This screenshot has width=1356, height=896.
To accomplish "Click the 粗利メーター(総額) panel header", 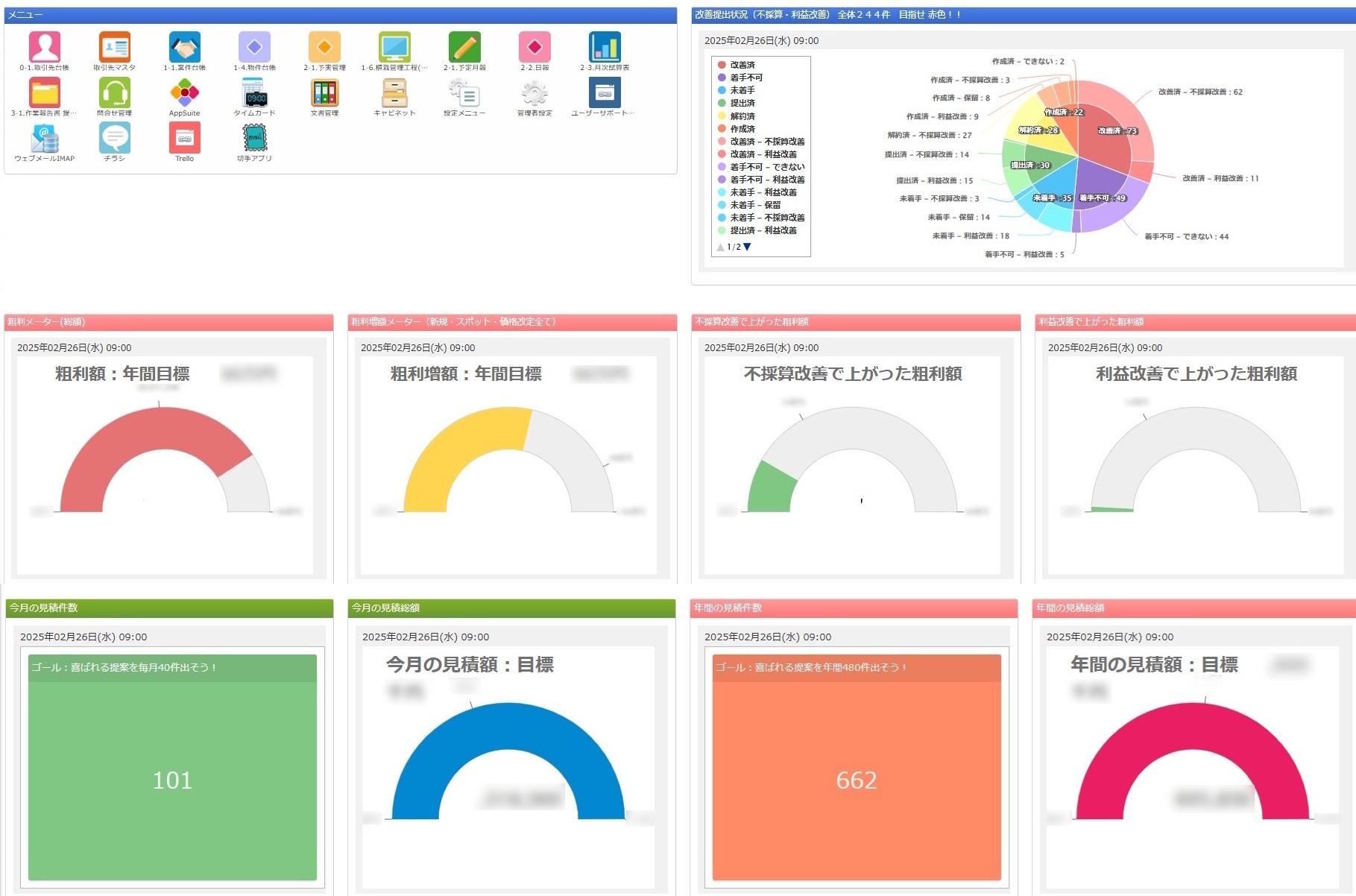I will click(168, 322).
